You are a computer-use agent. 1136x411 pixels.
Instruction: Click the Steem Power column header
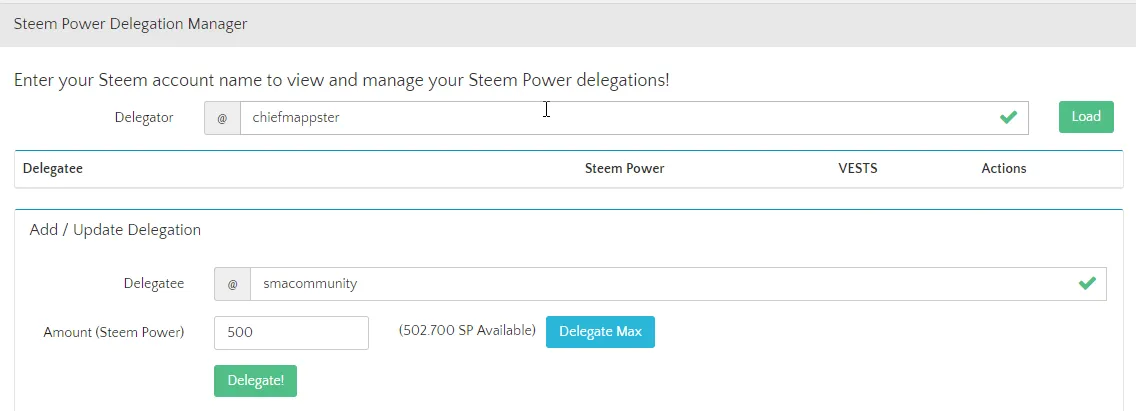click(x=625, y=168)
